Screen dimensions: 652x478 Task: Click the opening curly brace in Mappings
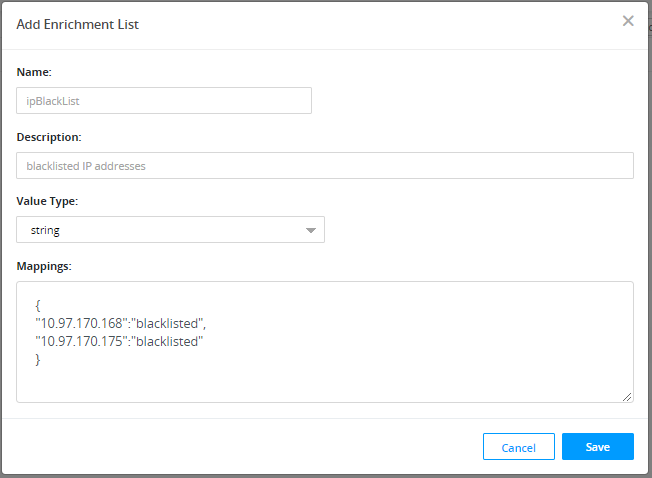(x=38, y=305)
